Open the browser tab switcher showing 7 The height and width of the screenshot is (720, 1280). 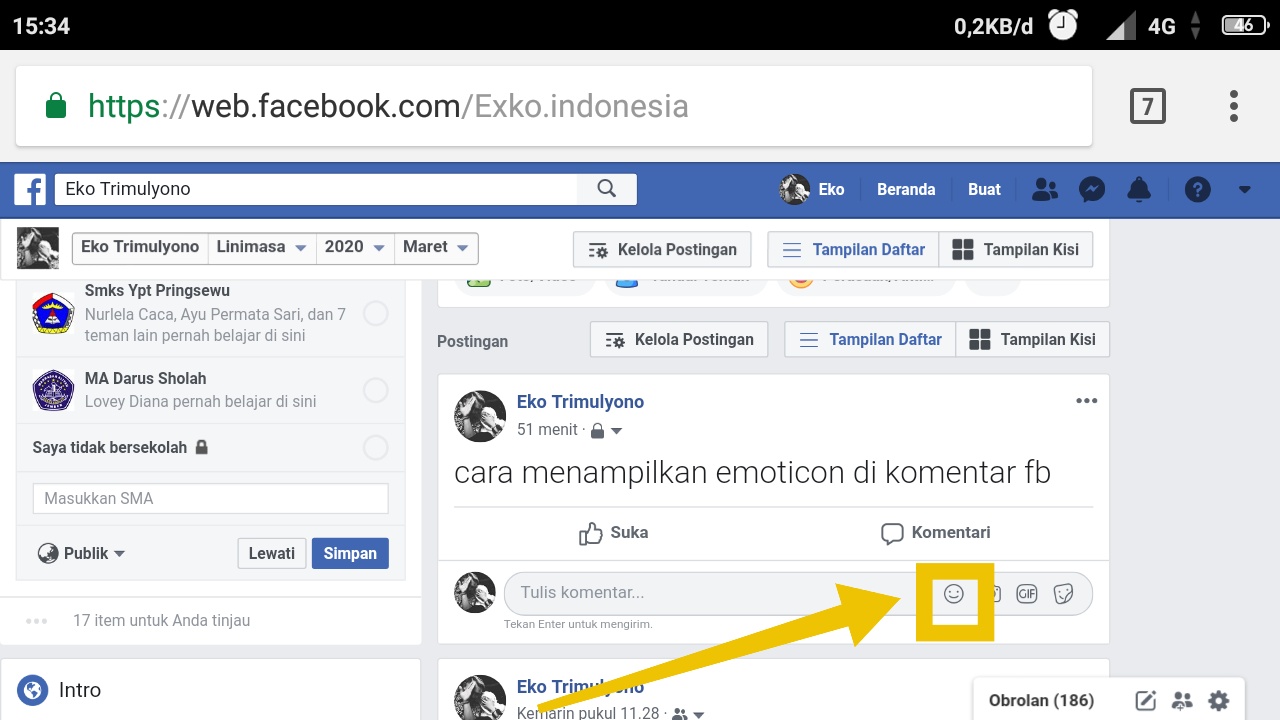[x=1148, y=106]
